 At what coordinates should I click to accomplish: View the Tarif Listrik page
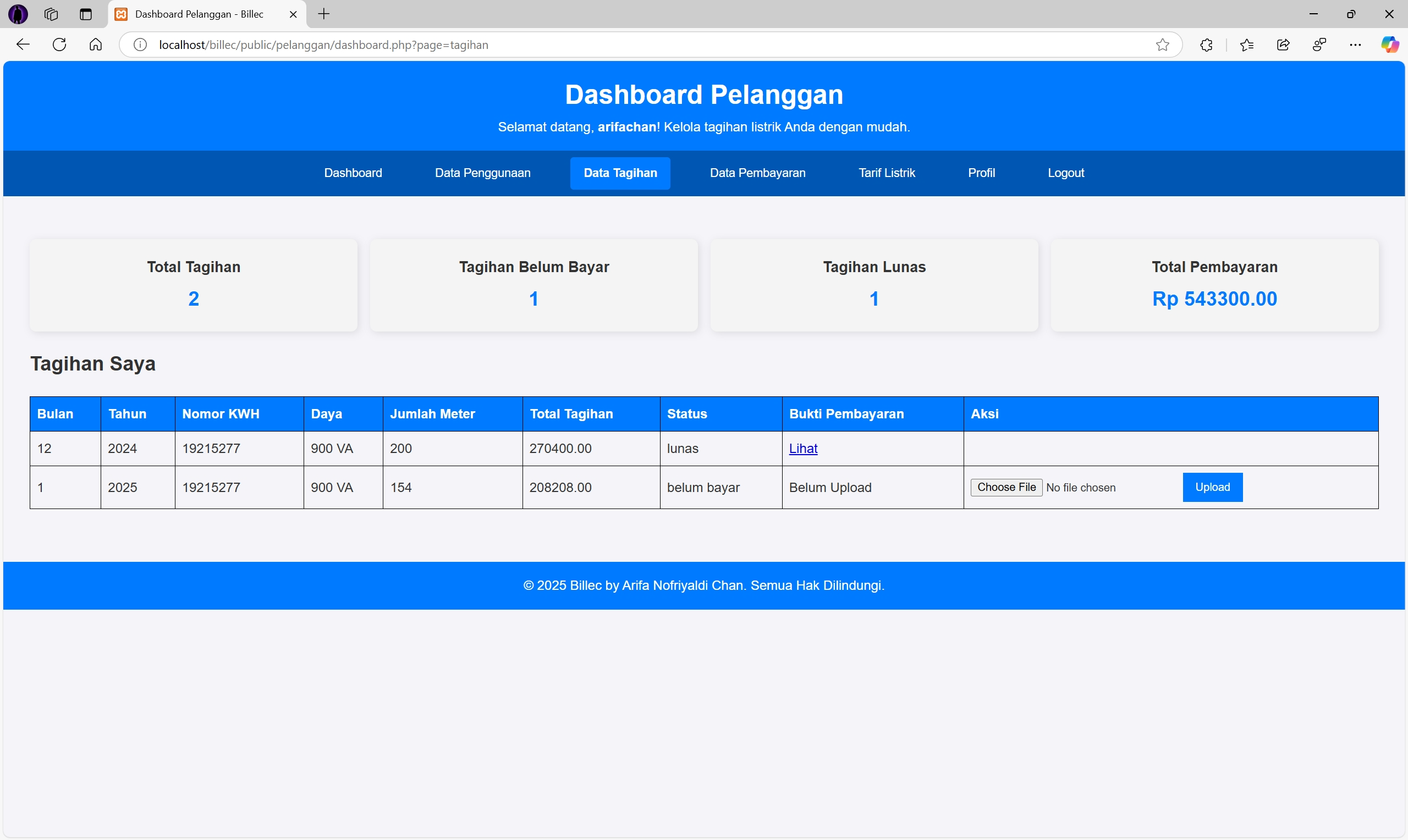887,173
